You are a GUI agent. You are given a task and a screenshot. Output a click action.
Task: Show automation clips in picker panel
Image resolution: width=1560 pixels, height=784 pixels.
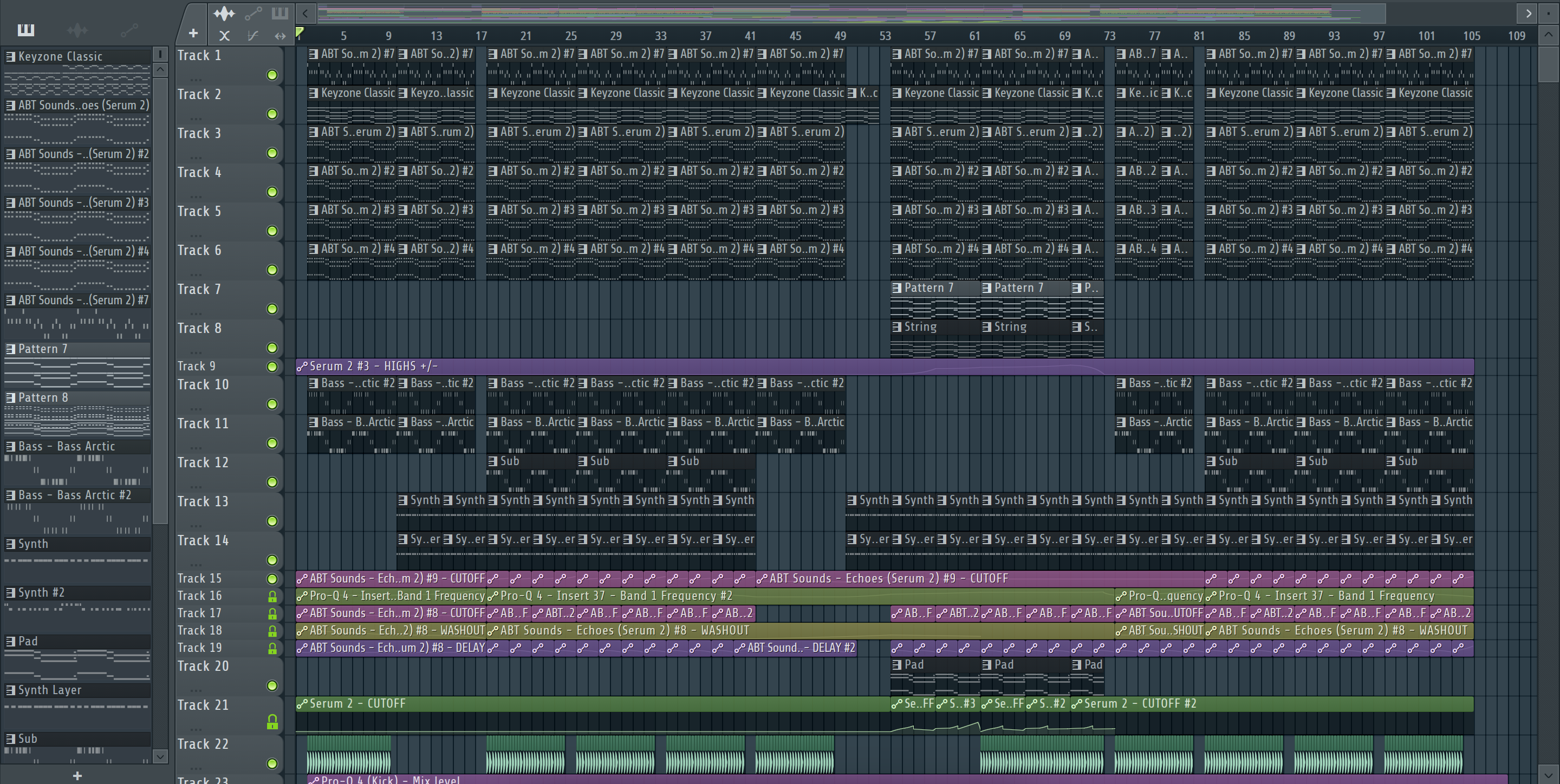(129, 30)
